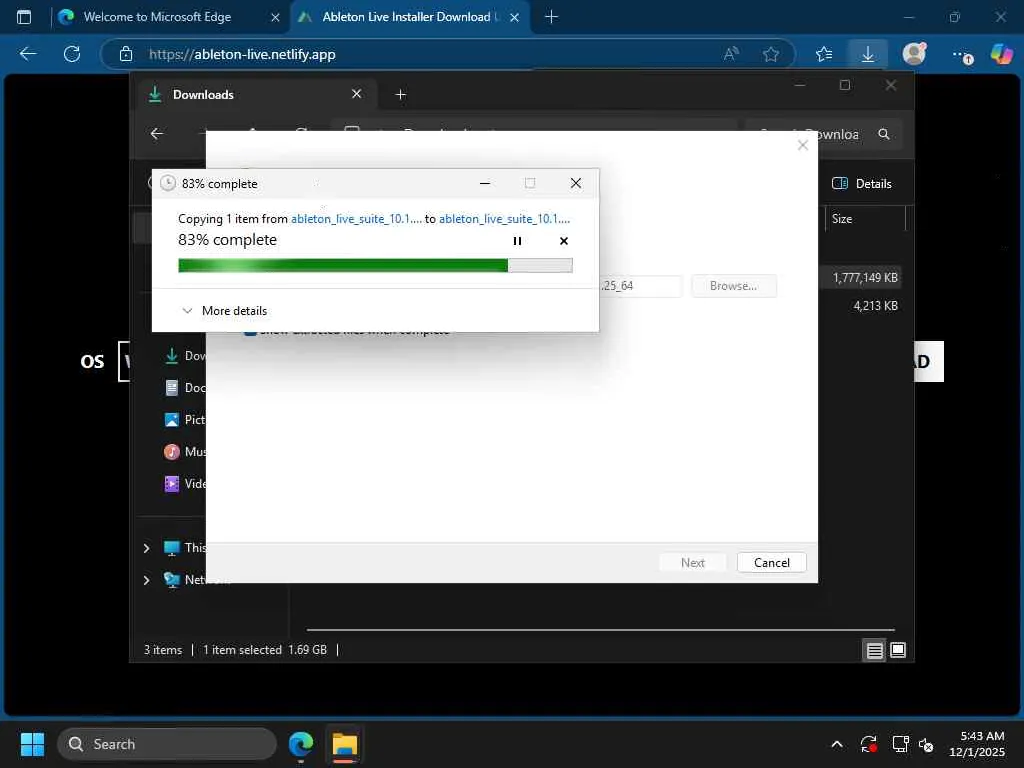Open Downloads in the Explorer sidebar

tap(184, 356)
